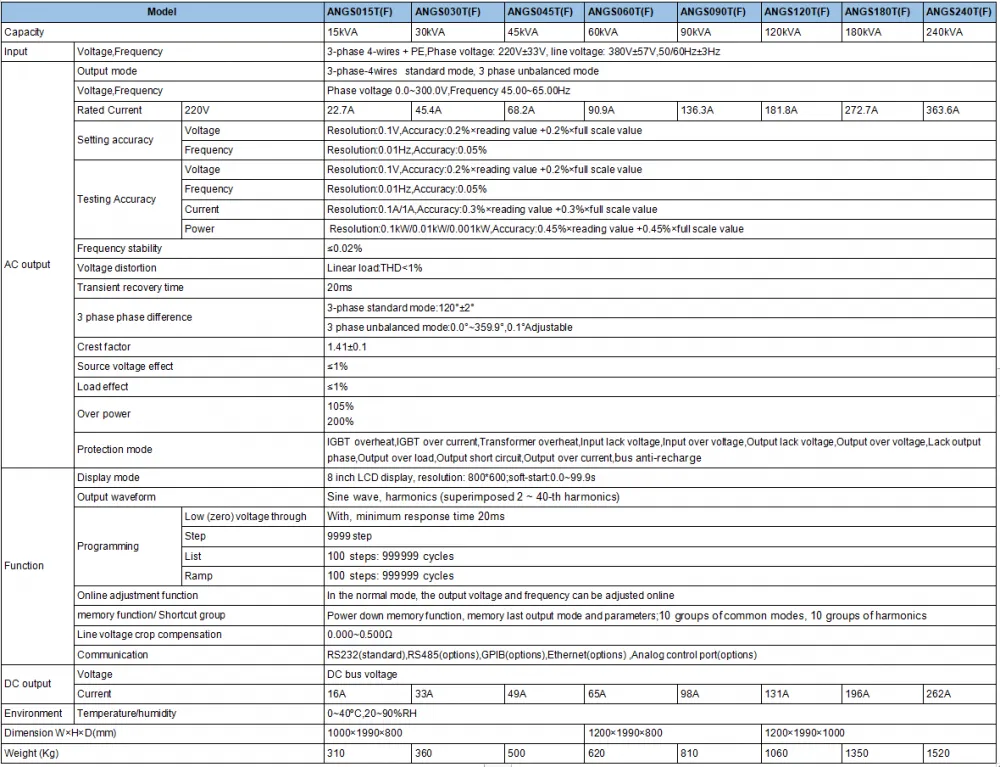
Task: Click the Input voltage specification text
Action: tap(524, 52)
